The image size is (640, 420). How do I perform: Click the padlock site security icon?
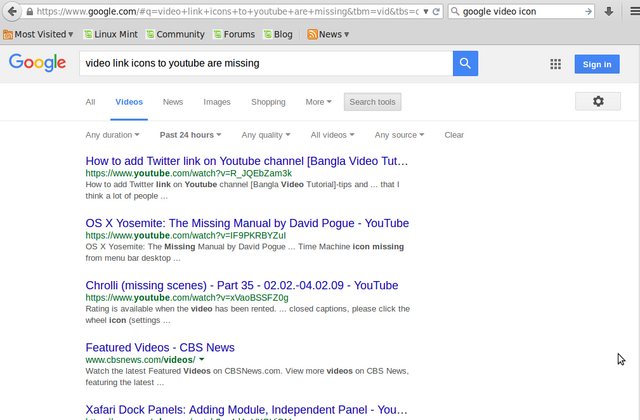[x=29, y=12]
